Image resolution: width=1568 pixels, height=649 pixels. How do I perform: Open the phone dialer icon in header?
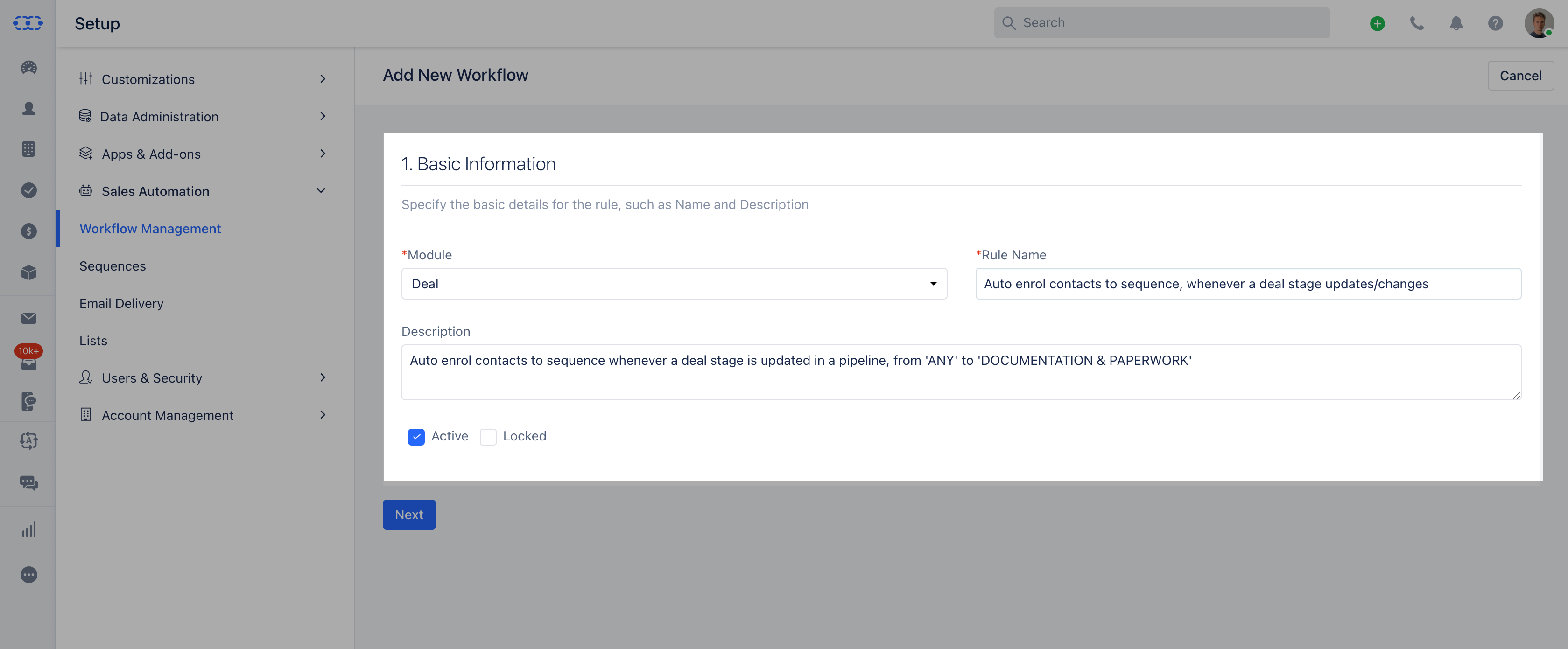click(x=1417, y=23)
